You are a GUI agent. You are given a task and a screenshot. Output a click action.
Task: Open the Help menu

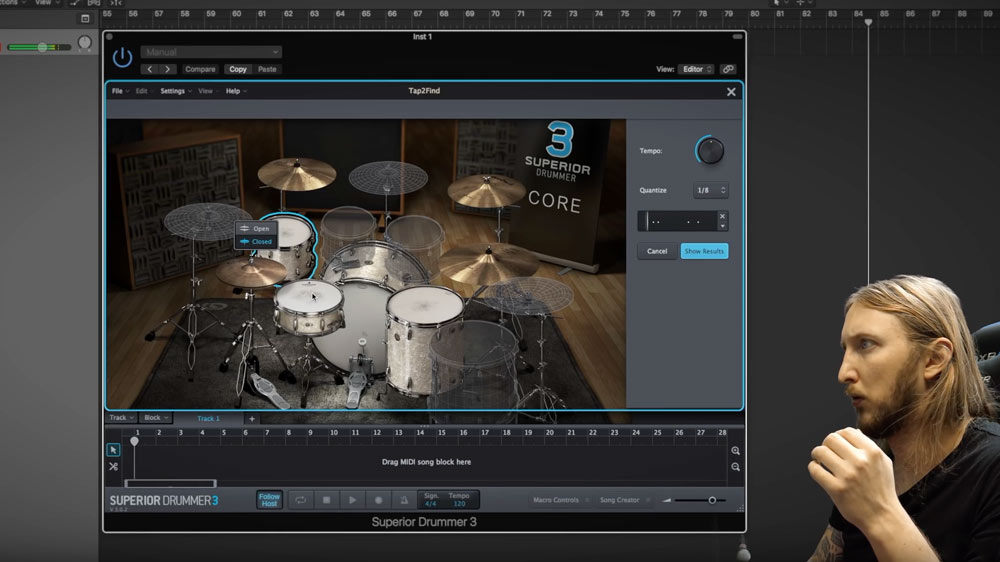tap(236, 91)
